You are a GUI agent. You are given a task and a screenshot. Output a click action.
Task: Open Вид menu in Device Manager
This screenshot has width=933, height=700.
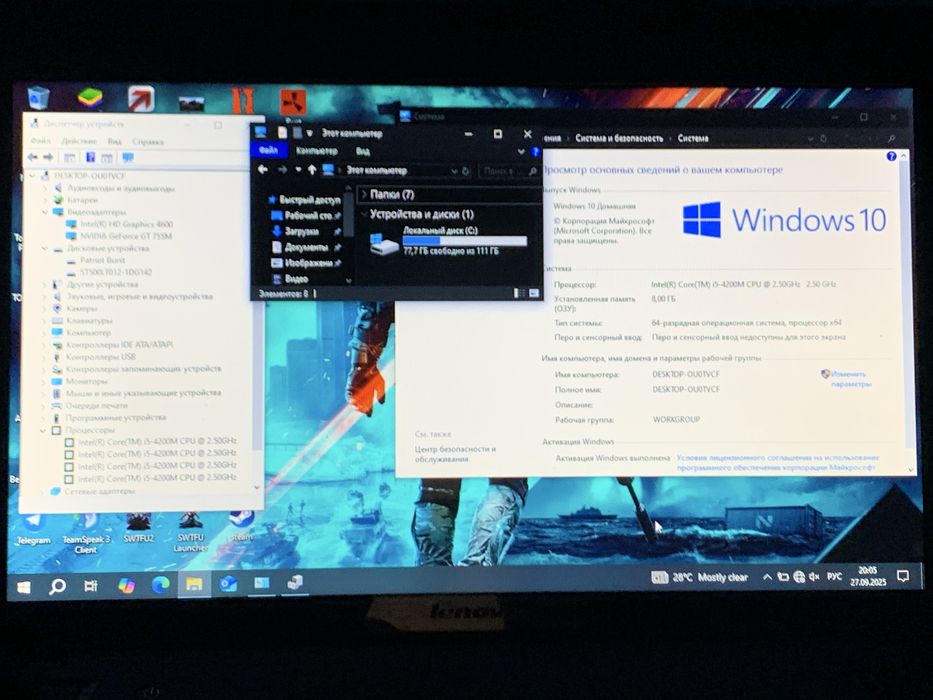point(114,142)
